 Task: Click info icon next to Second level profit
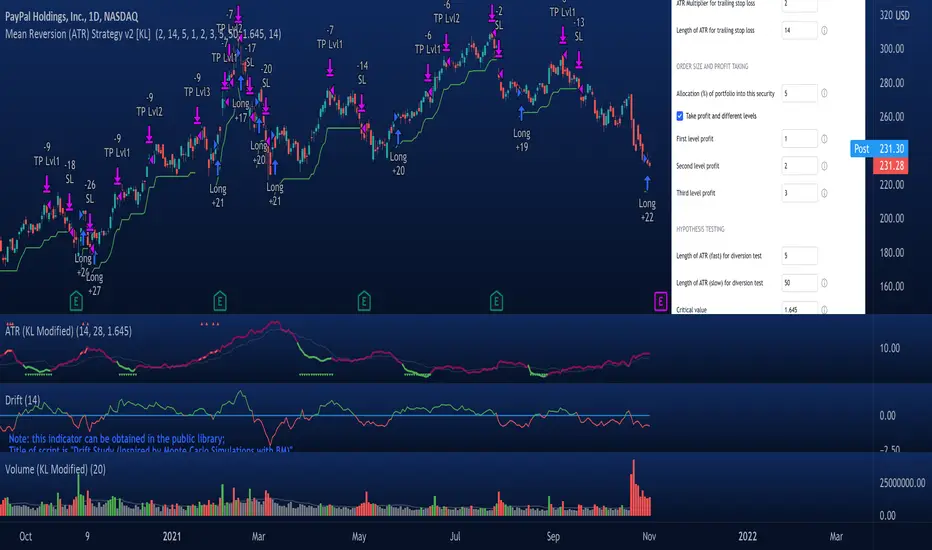click(824, 166)
